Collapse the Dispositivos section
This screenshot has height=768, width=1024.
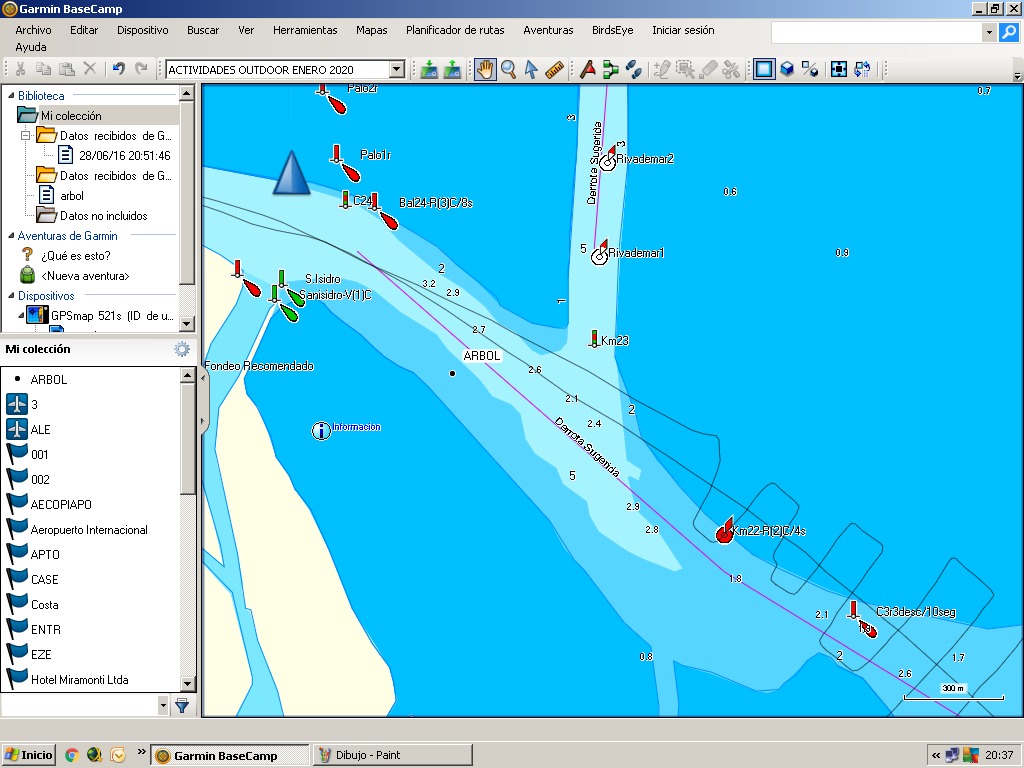[11, 296]
